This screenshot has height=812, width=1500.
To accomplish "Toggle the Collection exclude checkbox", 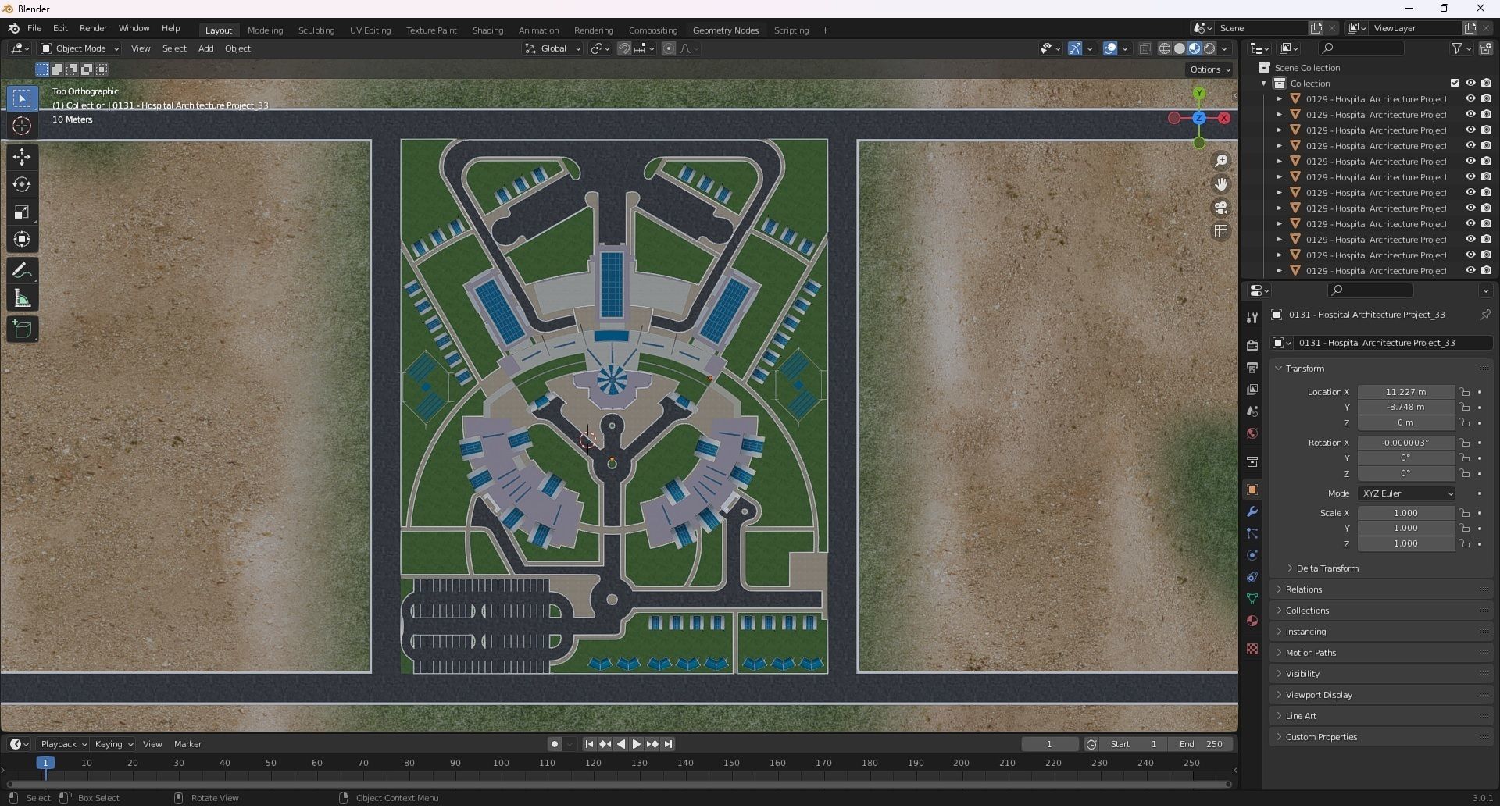I will coord(1455,83).
